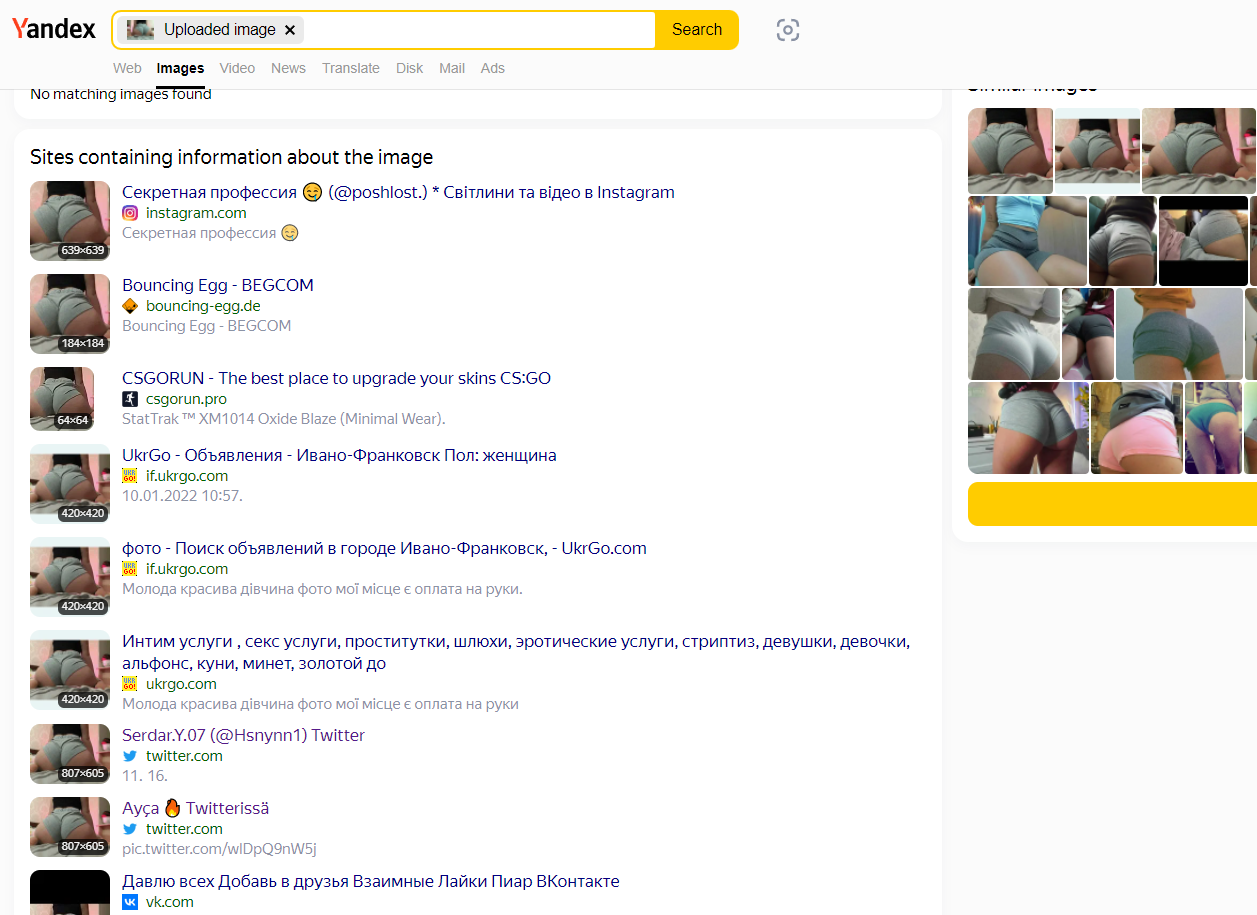Click the csgorun.pro domain link
The width and height of the screenshot is (1257, 915).
(x=186, y=399)
